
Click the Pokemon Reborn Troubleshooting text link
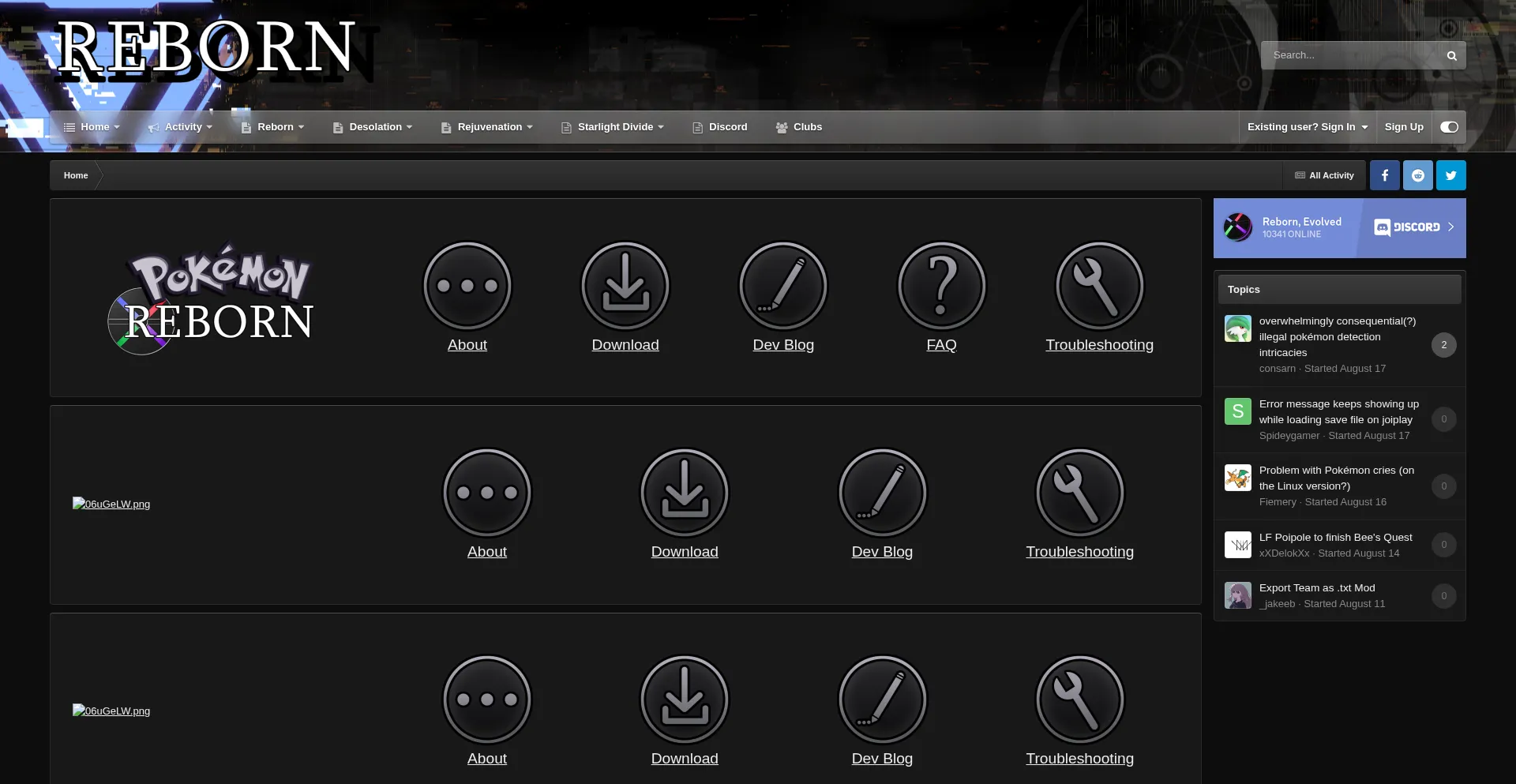tap(1099, 345)
